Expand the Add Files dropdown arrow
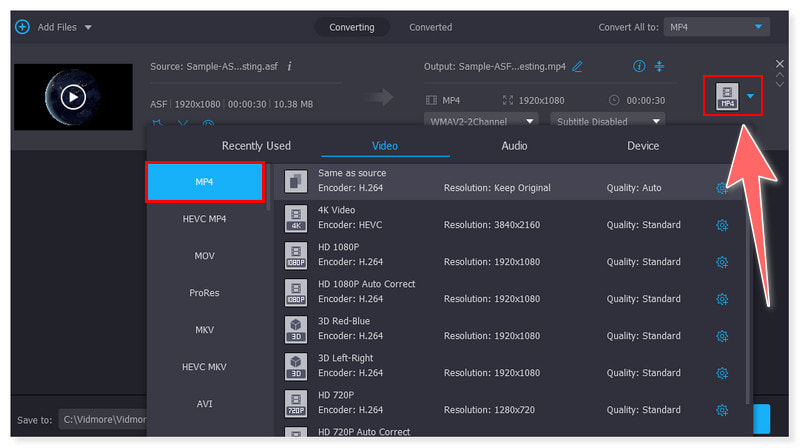Screen dimensions: 800x448 [x=89, y=27]
